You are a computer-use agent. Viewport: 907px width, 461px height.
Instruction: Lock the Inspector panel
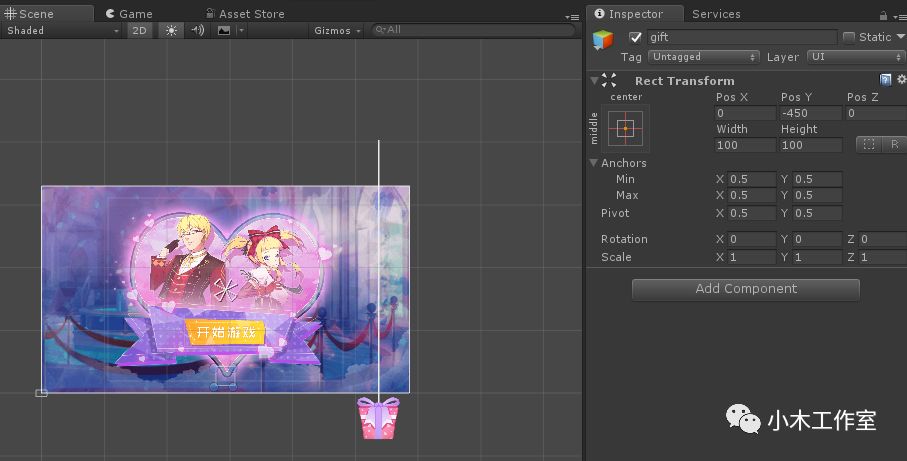point(883,16)
